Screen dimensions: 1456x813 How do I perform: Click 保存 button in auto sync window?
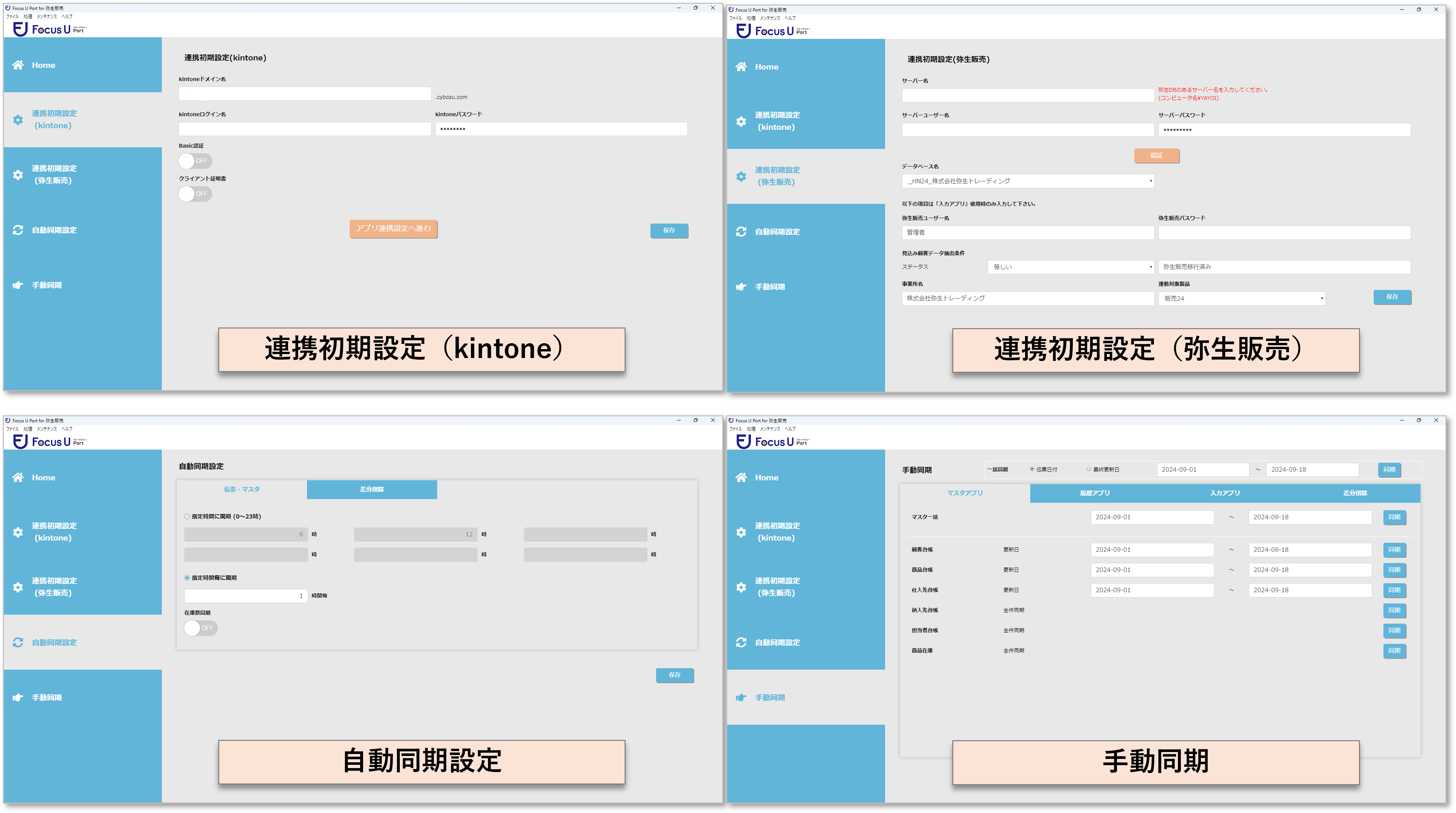pyautogui.click(x=675, y=675)
